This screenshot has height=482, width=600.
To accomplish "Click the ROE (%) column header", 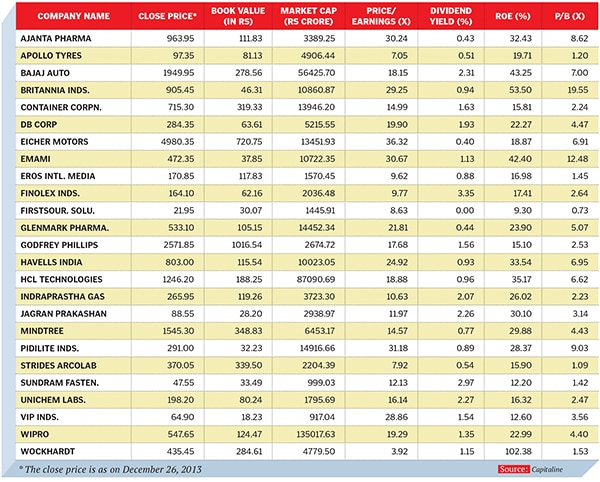I will pos(520,16).
